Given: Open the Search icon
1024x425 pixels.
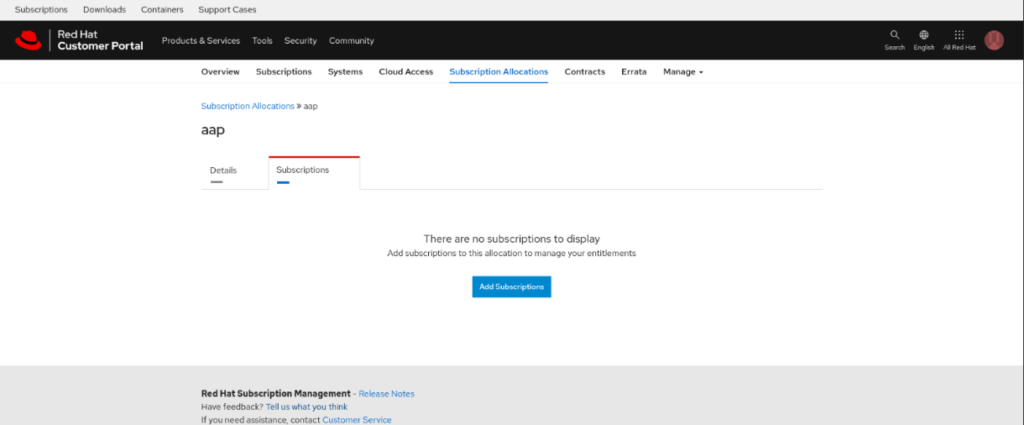Looking at the screenshot, I should tap(895, 40).
